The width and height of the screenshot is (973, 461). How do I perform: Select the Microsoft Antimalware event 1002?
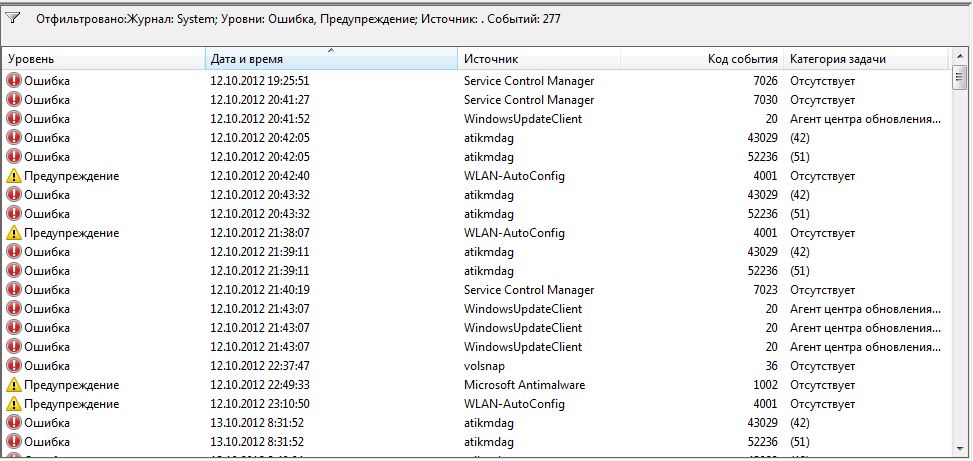click(524, 385)
